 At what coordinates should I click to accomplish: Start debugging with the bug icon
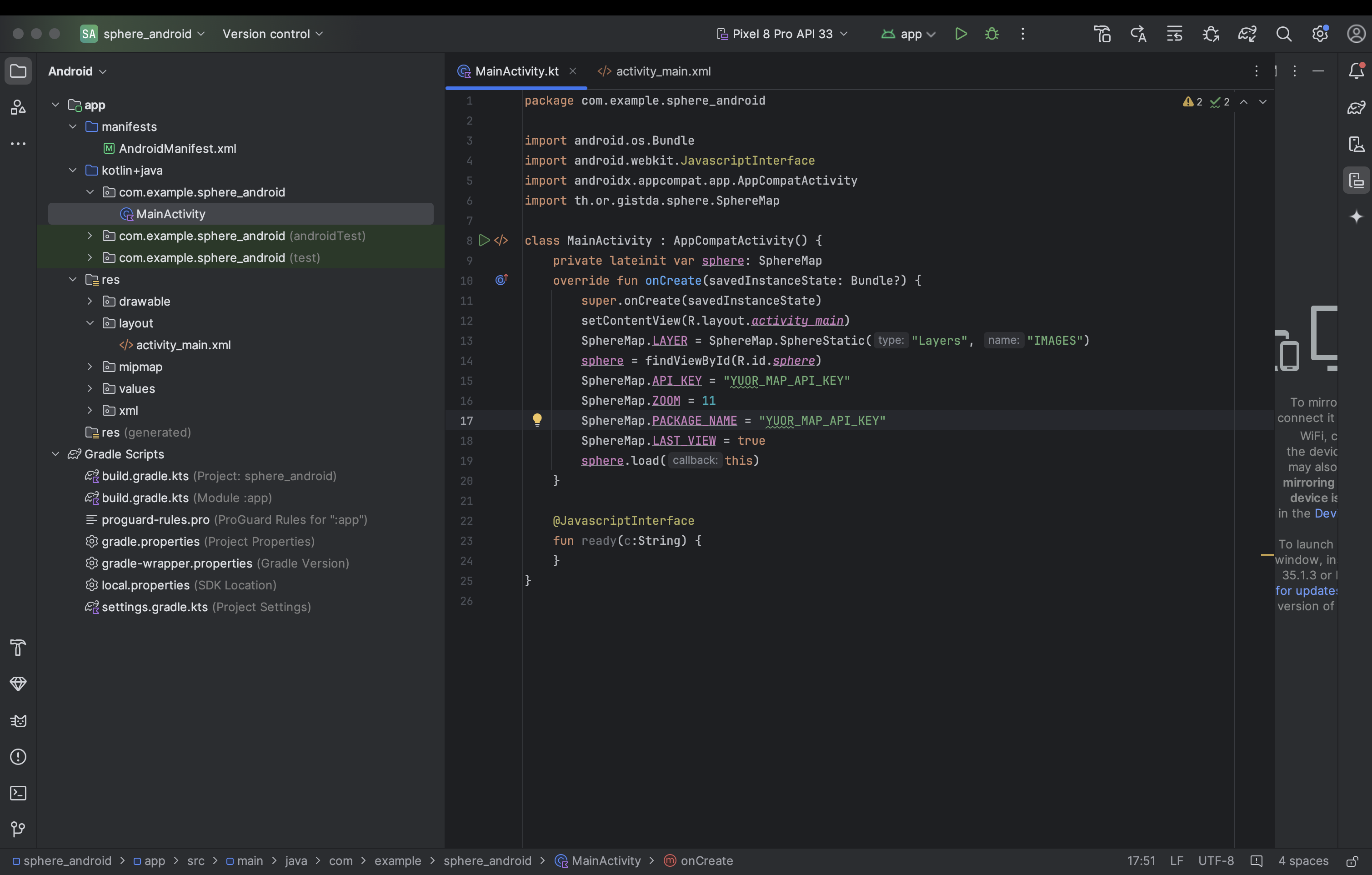pos(991,34)
